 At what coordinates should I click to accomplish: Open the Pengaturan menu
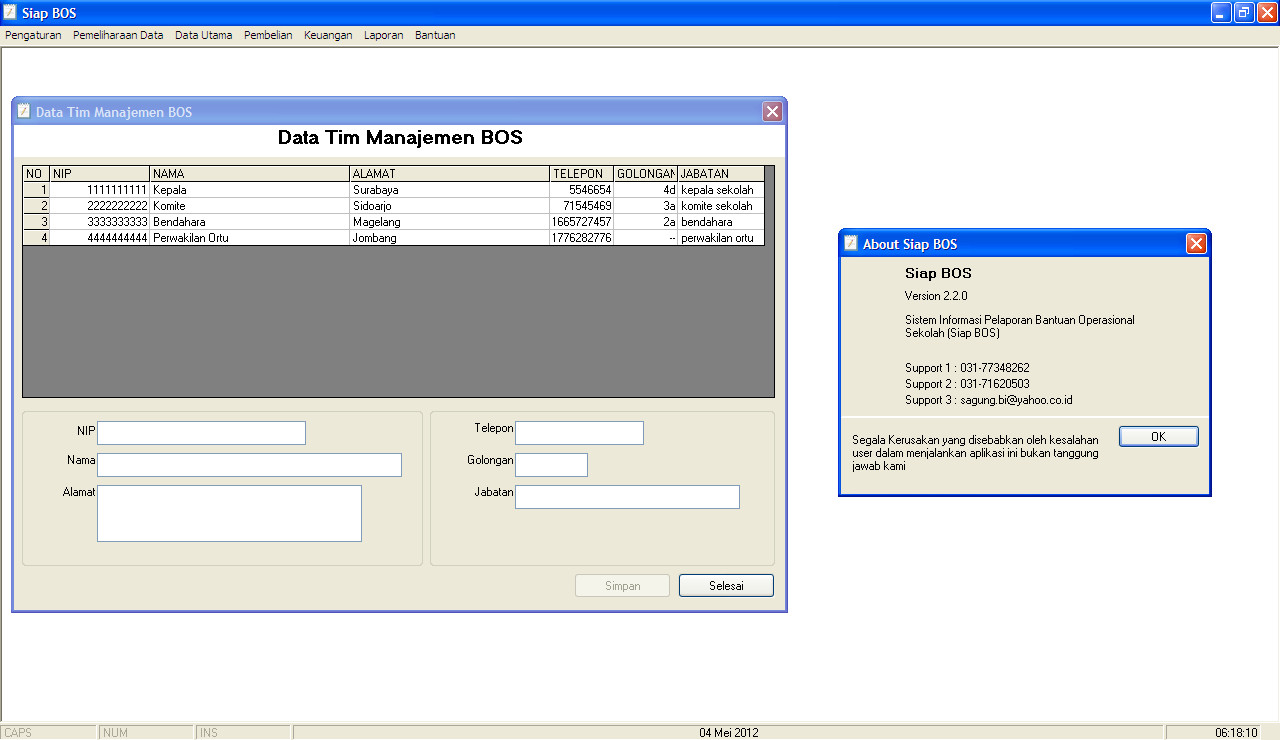pyautogui.click(x=33, y=34)
